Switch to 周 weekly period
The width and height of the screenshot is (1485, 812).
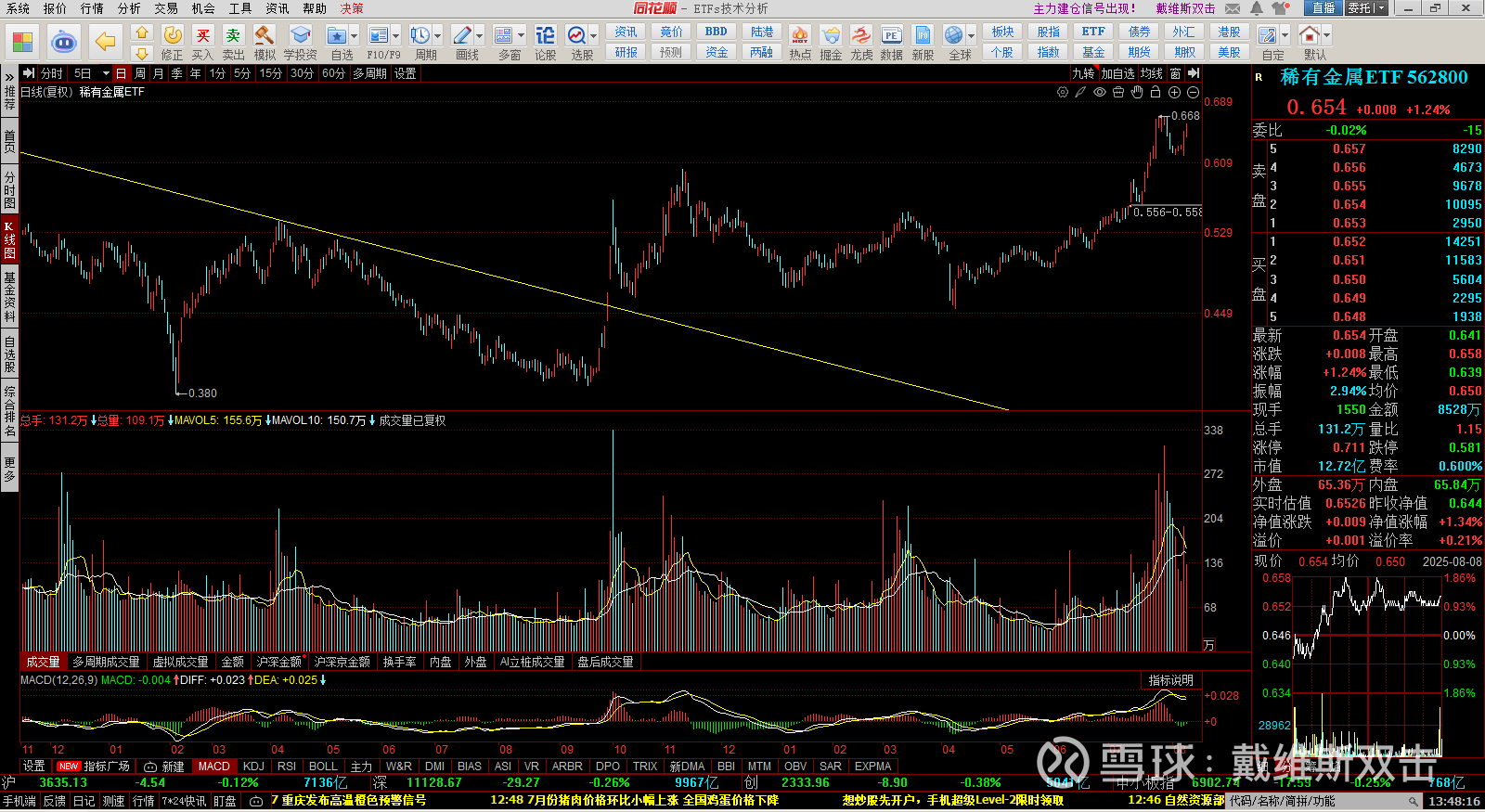(140, 73)
